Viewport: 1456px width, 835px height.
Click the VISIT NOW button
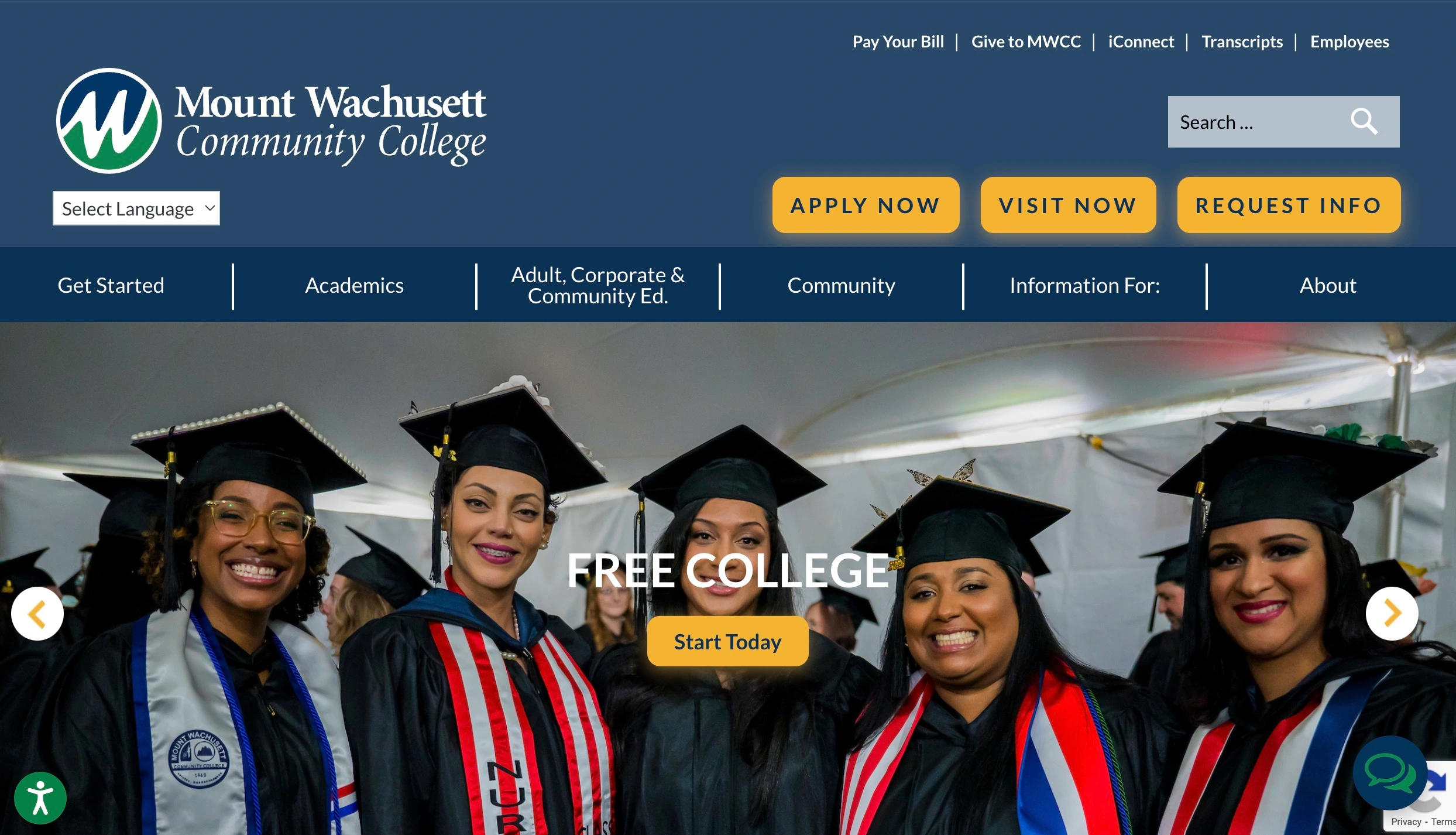click(x=1068, y=206)
